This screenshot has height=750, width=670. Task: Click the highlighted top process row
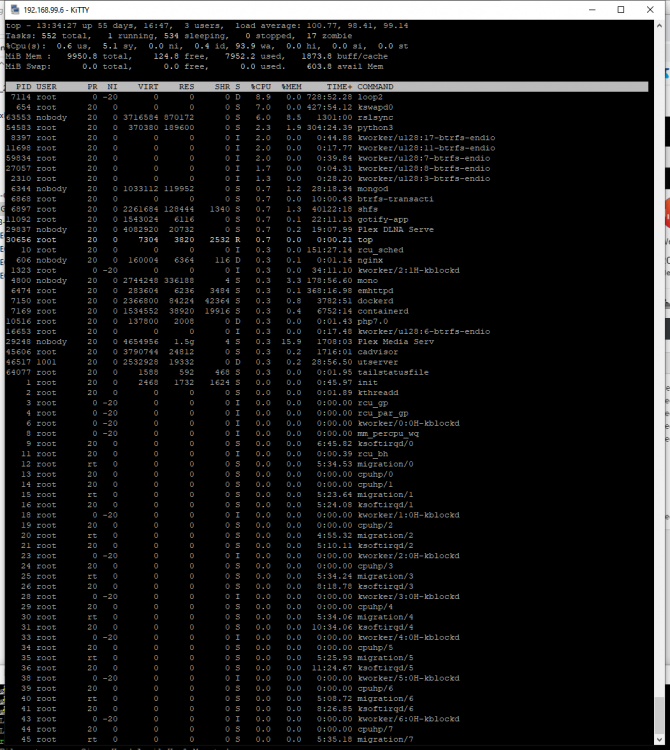point(327,240)
